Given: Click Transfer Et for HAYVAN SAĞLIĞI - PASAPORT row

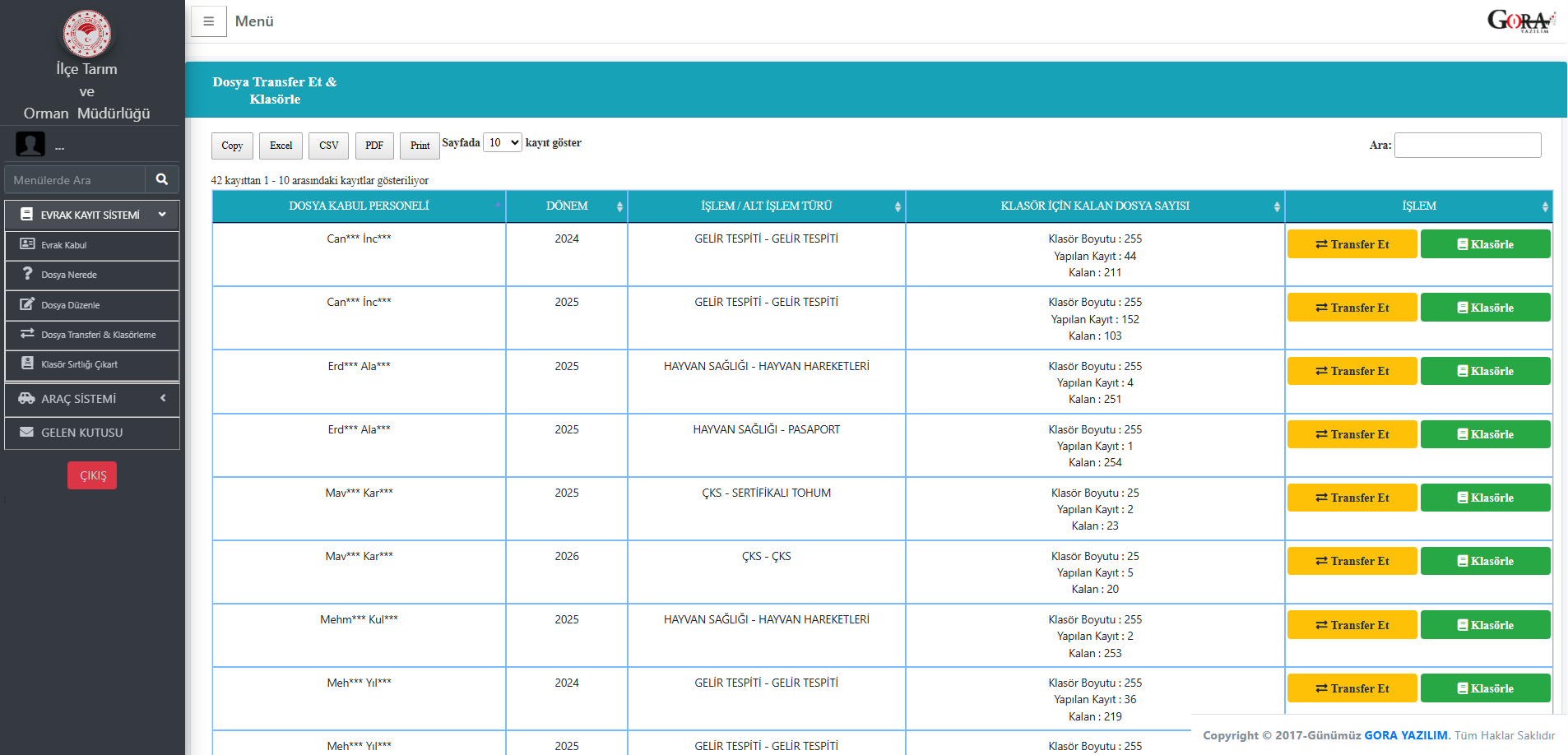Looking at the screenshot, I should pyautogui.click(x=1352, y=434).
